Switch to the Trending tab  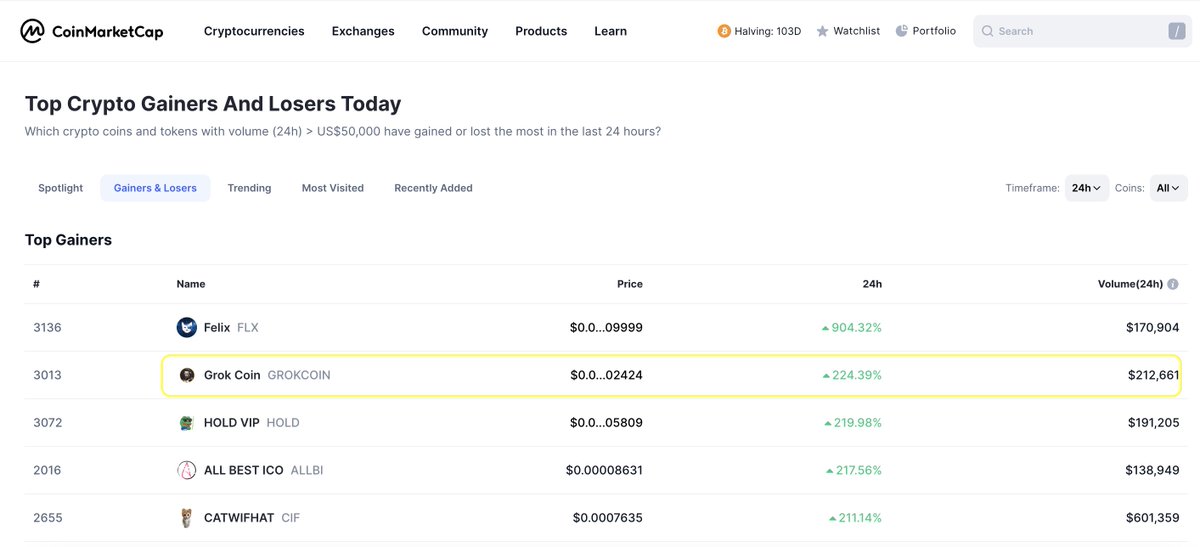tap(249, 188)
